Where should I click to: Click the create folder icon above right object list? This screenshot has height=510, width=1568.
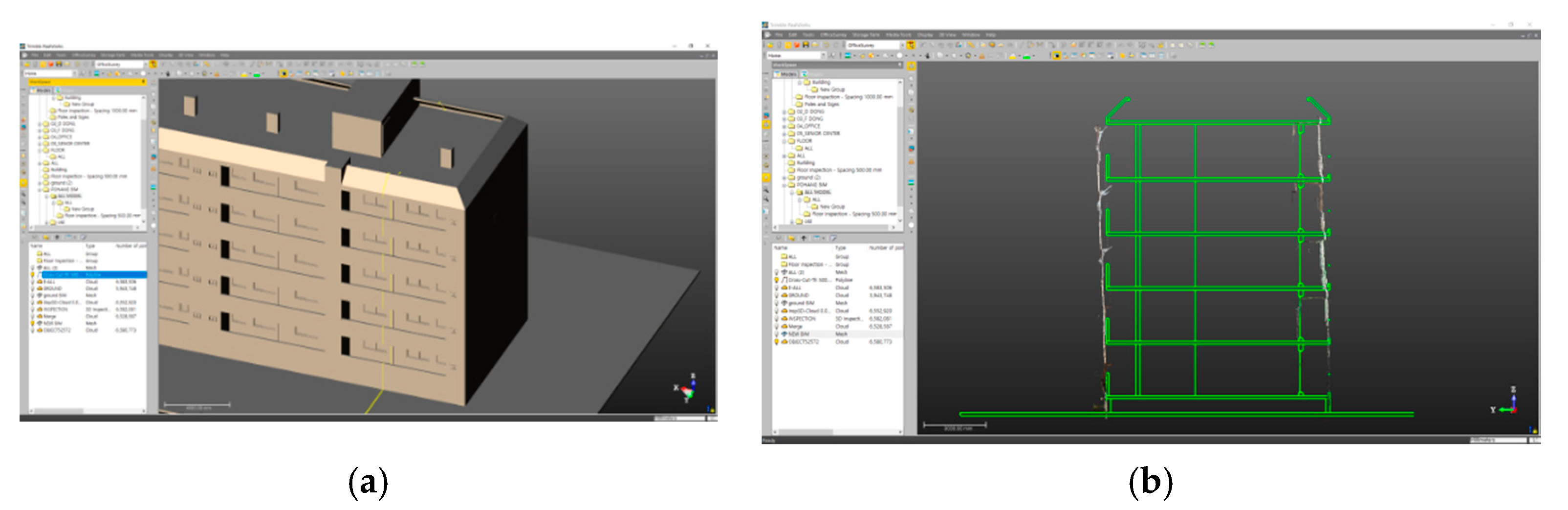(x=791, y=238)
